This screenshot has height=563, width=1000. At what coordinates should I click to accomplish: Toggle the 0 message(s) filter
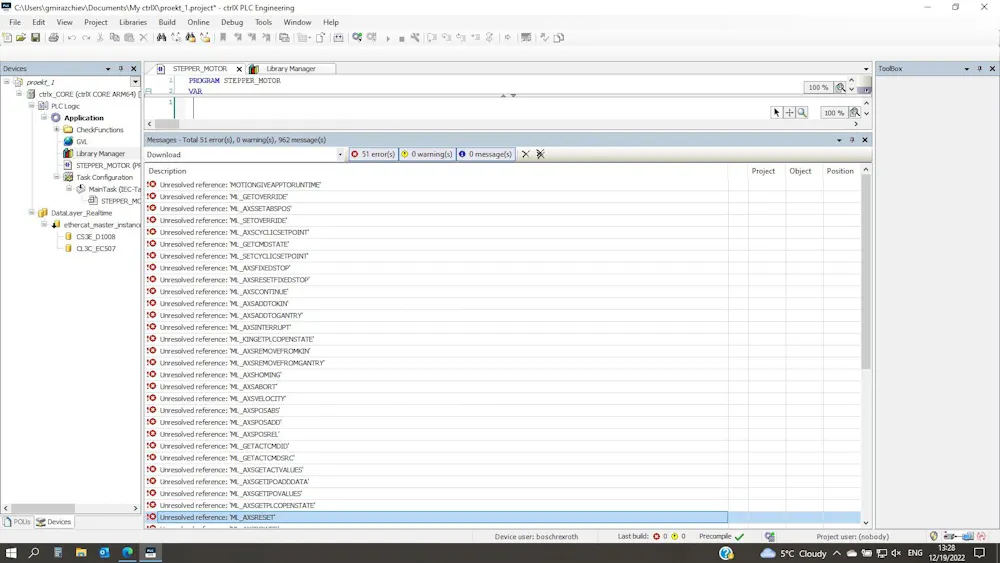[x=485, y=154]
